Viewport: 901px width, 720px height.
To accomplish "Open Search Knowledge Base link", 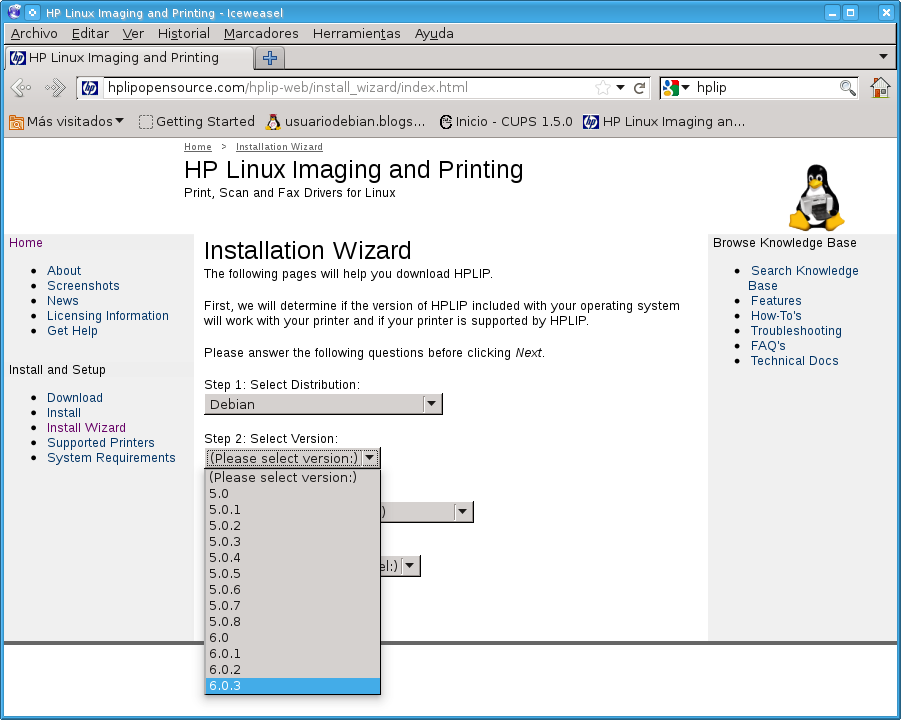I will pos(804,278).
